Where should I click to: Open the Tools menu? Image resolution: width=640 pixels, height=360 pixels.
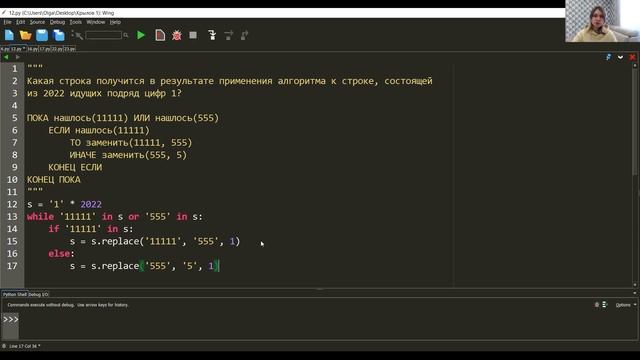coord(76,22)
